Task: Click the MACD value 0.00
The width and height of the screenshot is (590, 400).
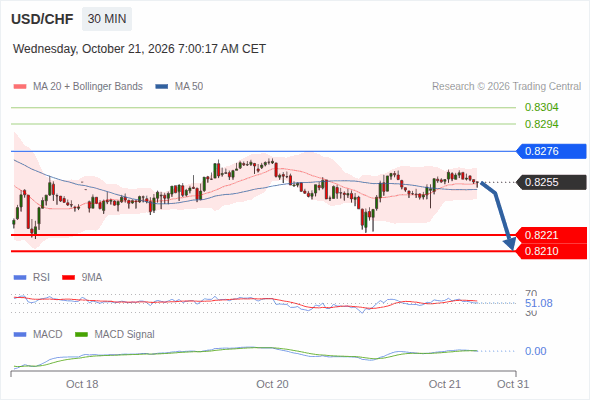Action: coord(535,351)
